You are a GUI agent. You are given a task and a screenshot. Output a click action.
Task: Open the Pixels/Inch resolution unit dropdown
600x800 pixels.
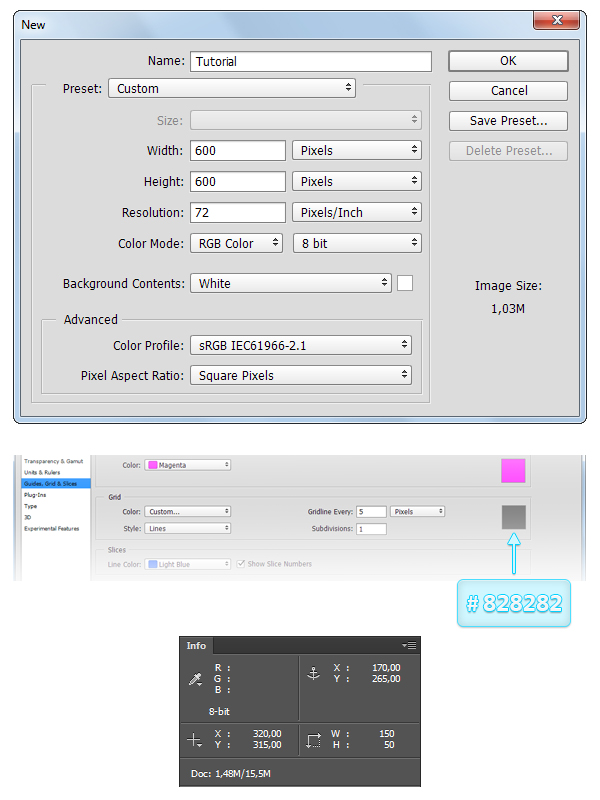tap(356, 212)
